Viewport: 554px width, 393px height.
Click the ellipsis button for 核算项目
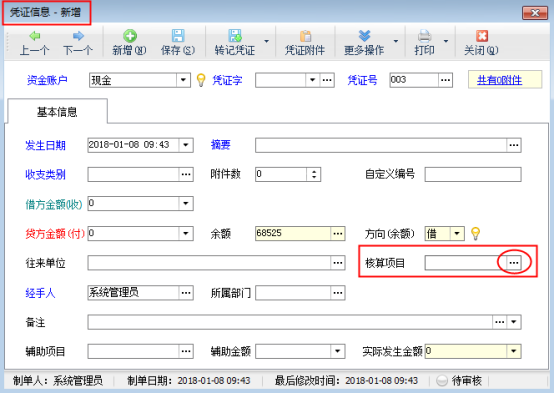click(514, 263)
